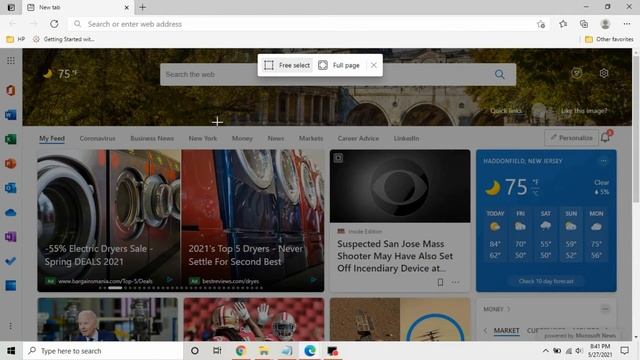Select the Business News tab
This screenshot has height=360, width=640.
point(152,138)
